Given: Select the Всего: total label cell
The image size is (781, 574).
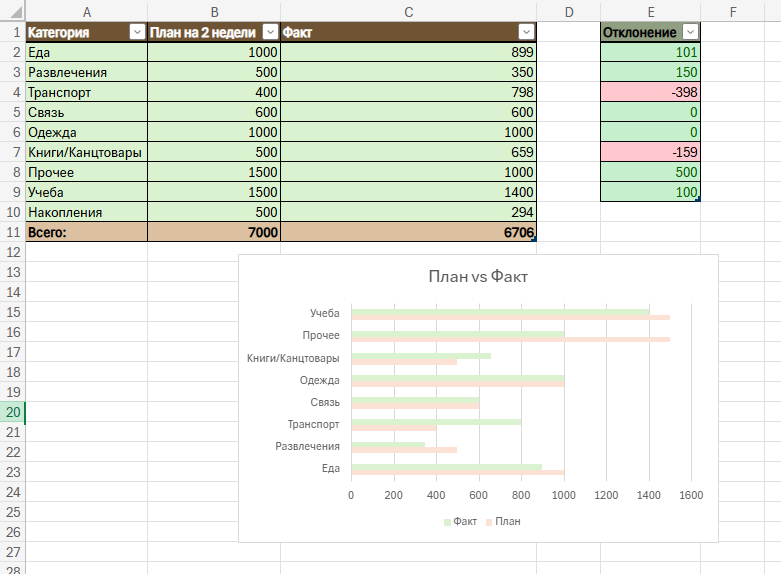Looking at the screenshot, I should point(86,232).
